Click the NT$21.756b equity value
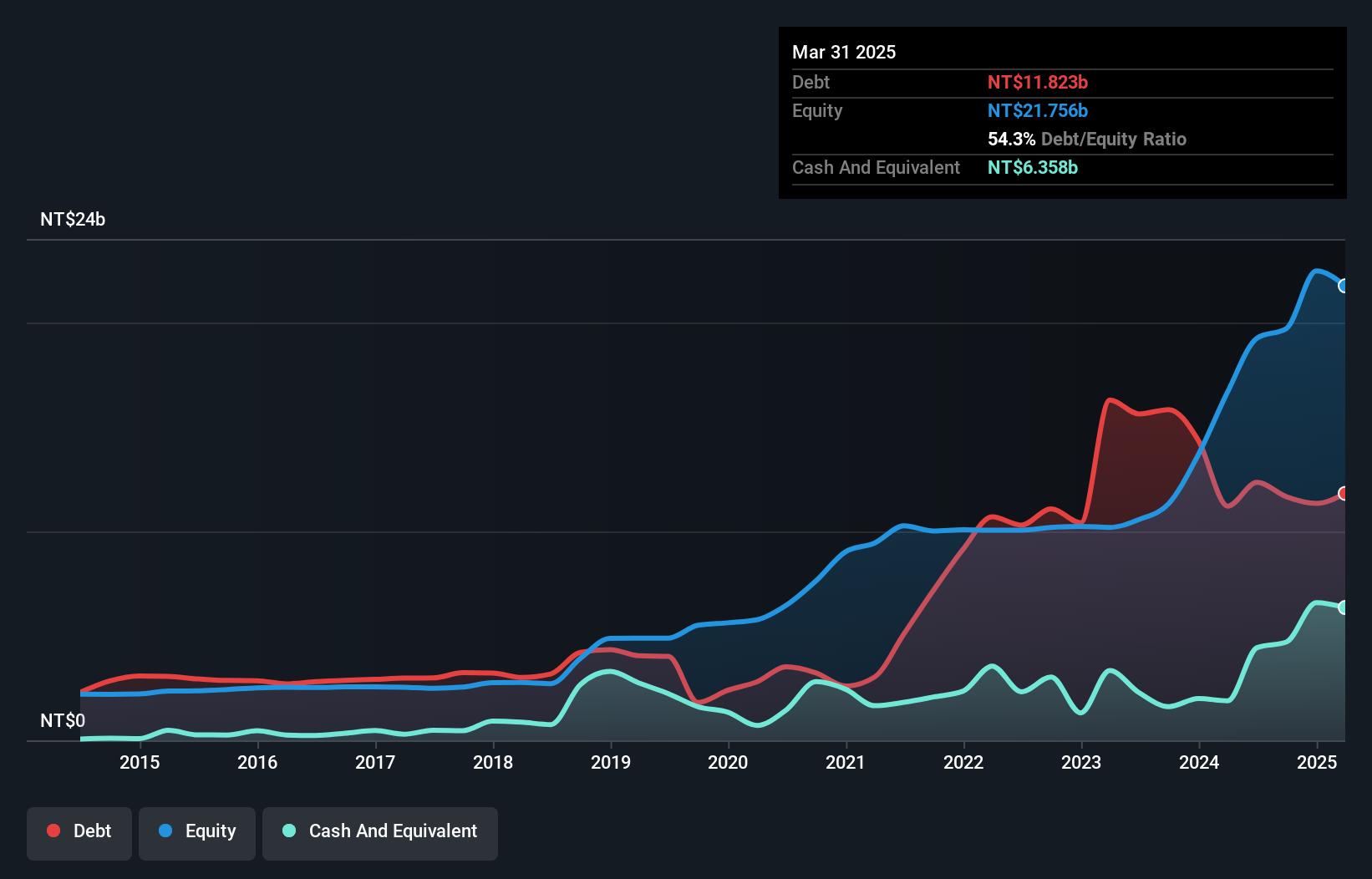 [x=1038, y=110]
